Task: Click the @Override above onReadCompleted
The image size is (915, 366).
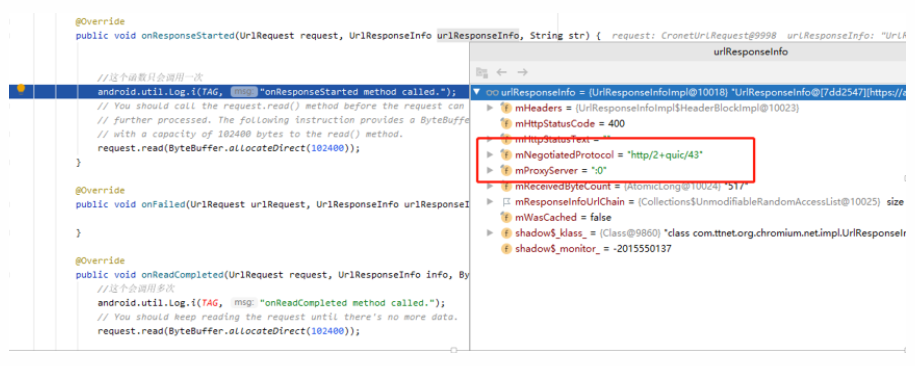Action: coord(100,260)
